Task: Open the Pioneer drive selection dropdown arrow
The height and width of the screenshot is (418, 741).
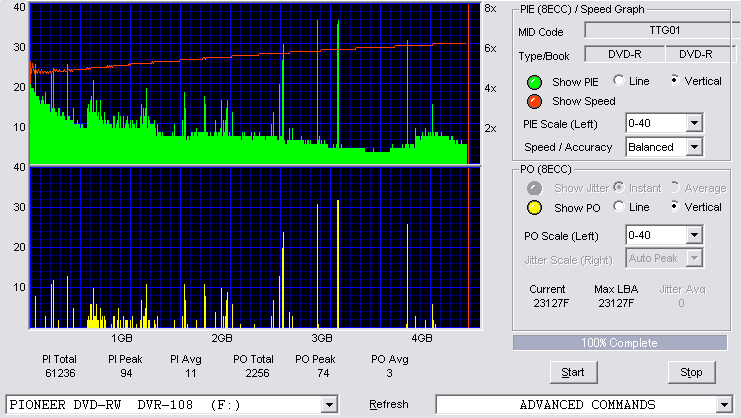Action: pyautogui.click(x=329, y=405)
